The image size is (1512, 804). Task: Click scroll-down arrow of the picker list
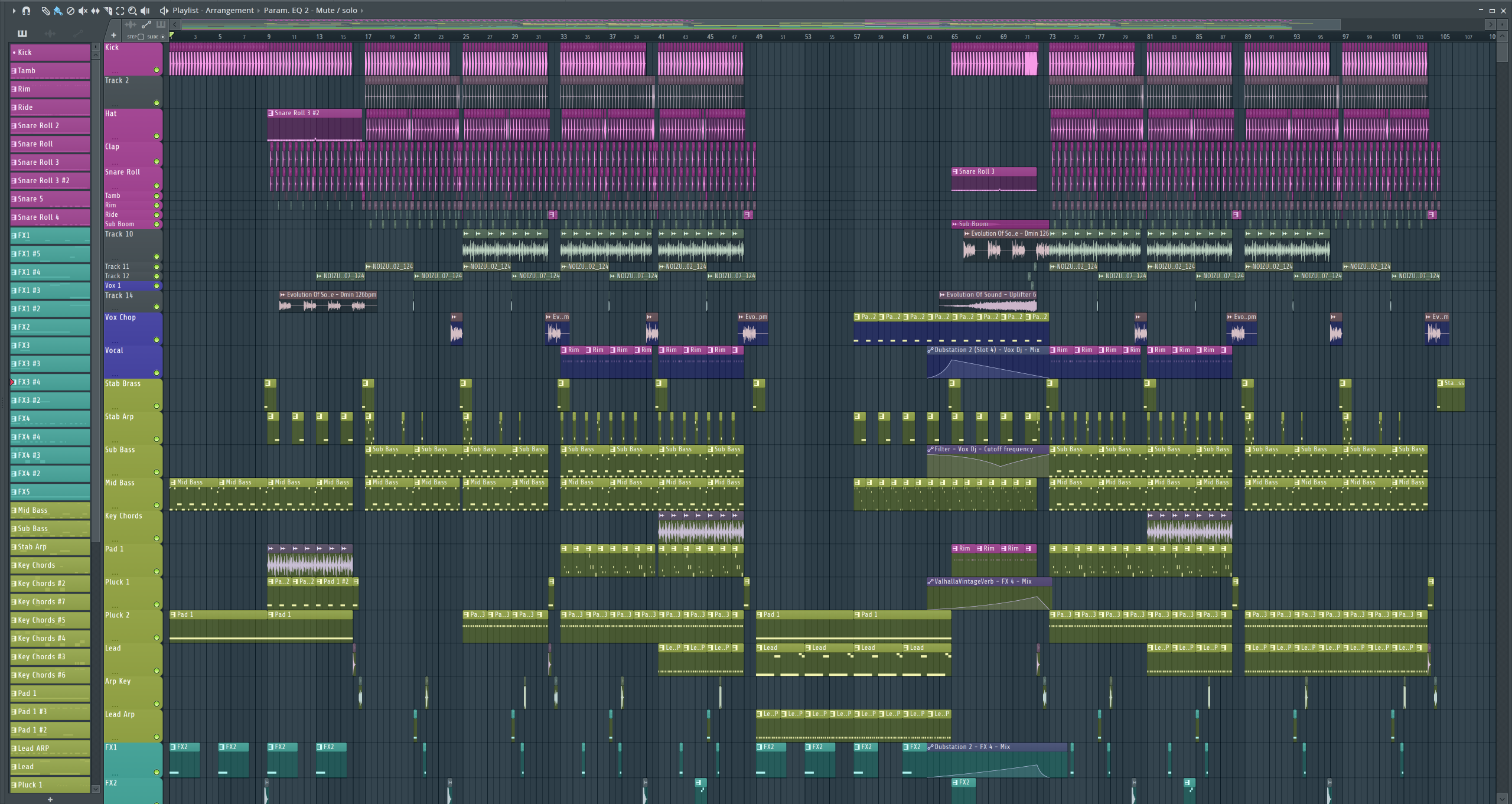[x=96, y=789]
